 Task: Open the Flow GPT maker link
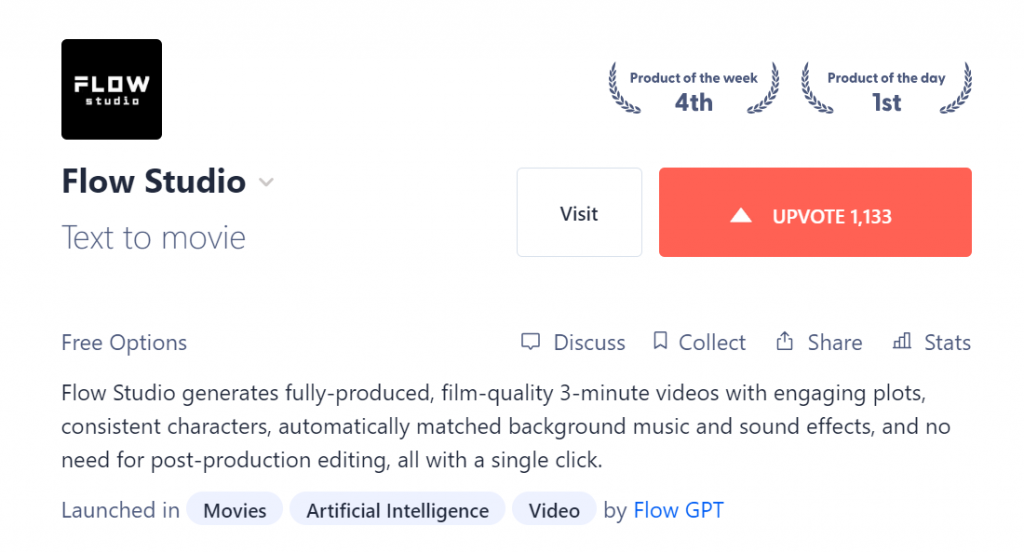pos(679,510)
